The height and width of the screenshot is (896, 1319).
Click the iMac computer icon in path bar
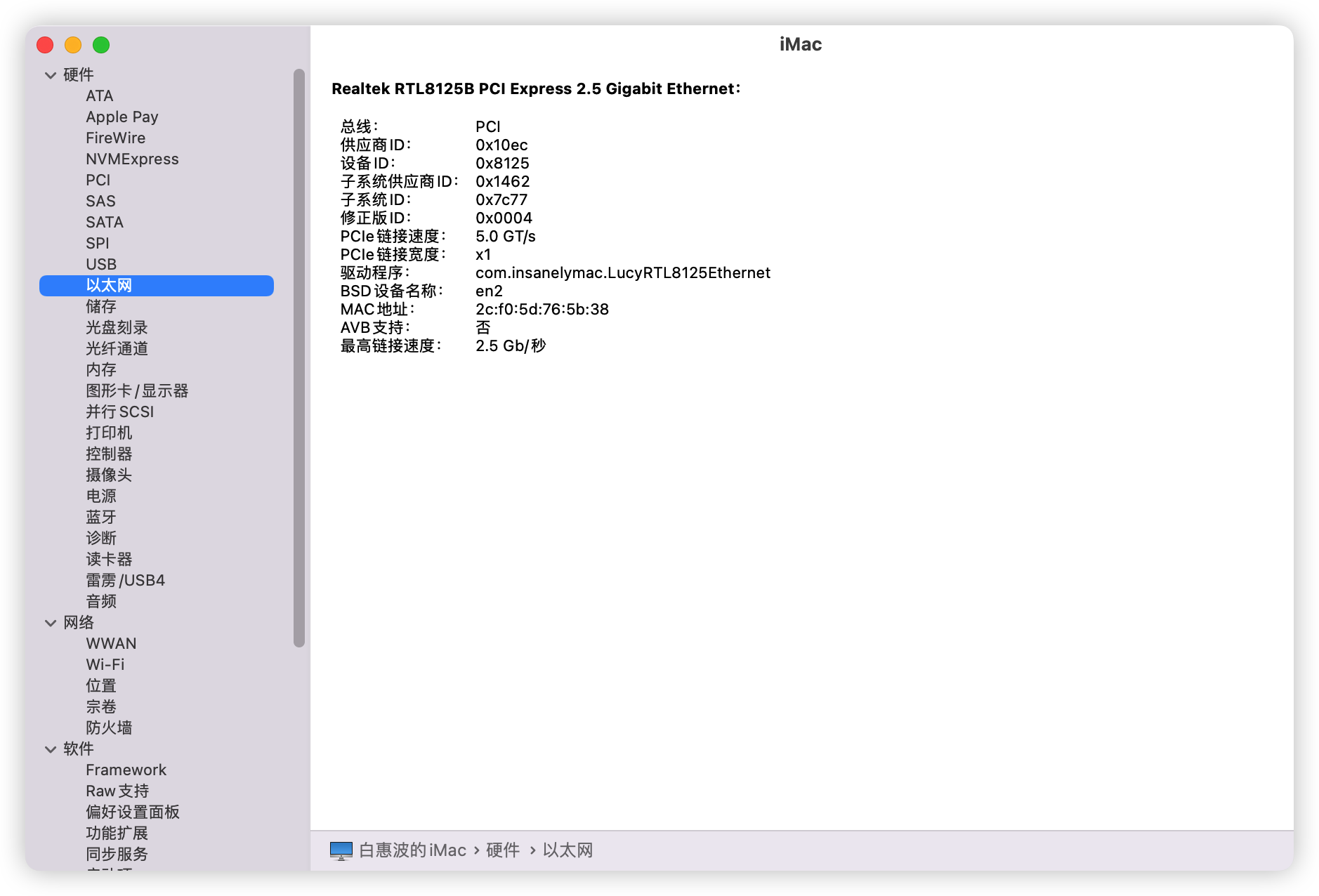(x=341, y=850)
